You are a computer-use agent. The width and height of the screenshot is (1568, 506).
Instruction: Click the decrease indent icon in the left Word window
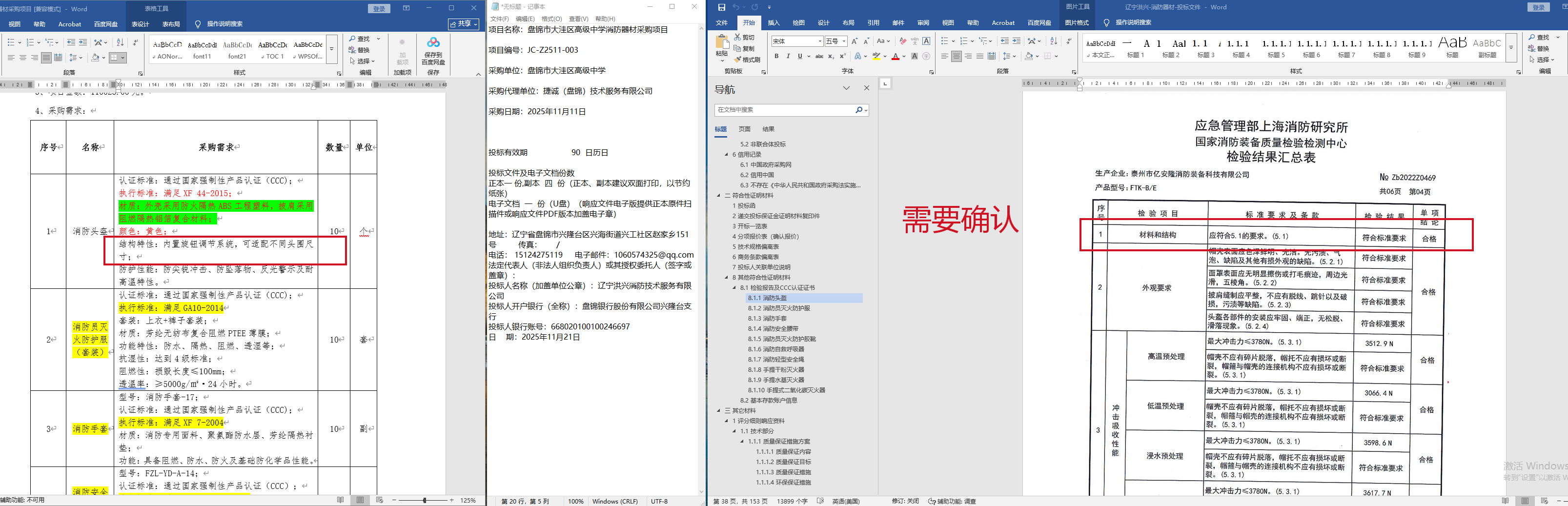click(x=71, y=42)
